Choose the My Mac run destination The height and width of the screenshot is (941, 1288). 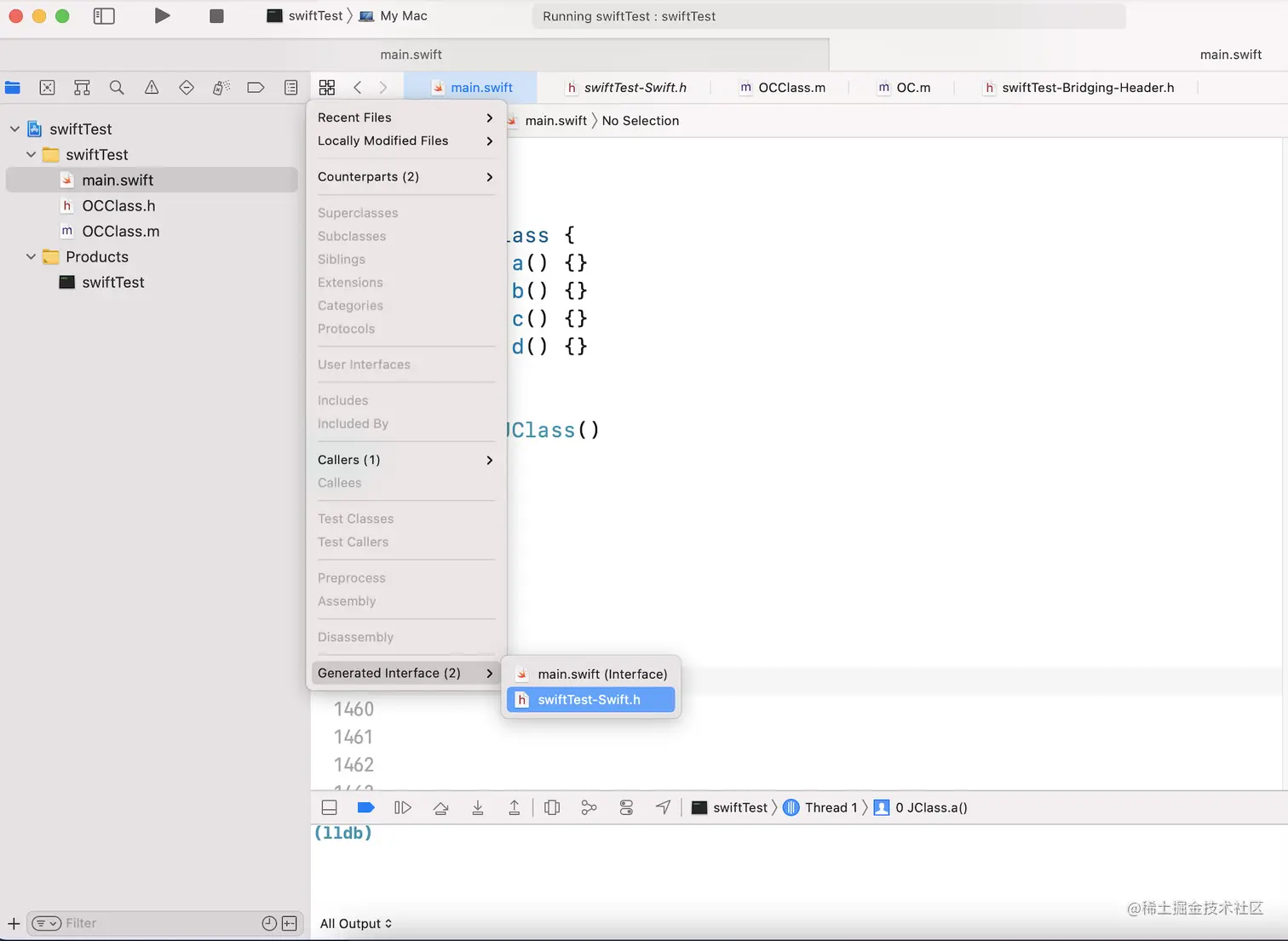(393, 15)
